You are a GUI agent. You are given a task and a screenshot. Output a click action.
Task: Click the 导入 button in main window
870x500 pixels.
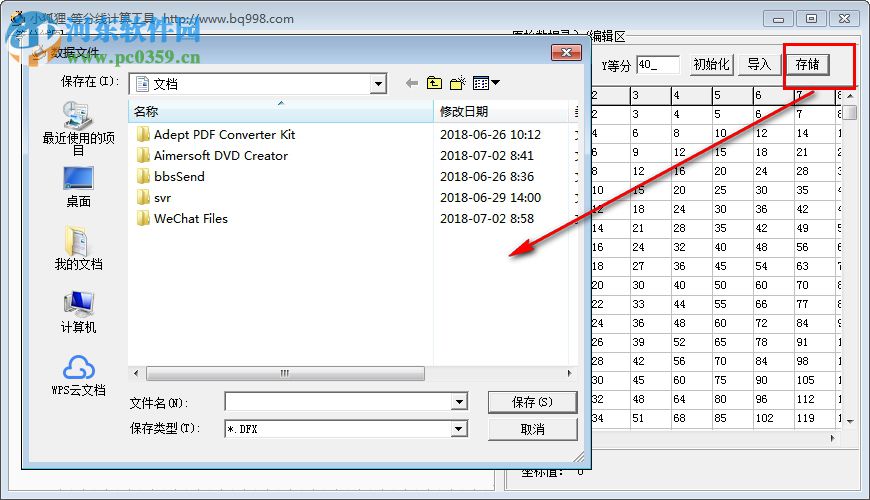click(759, 64)
